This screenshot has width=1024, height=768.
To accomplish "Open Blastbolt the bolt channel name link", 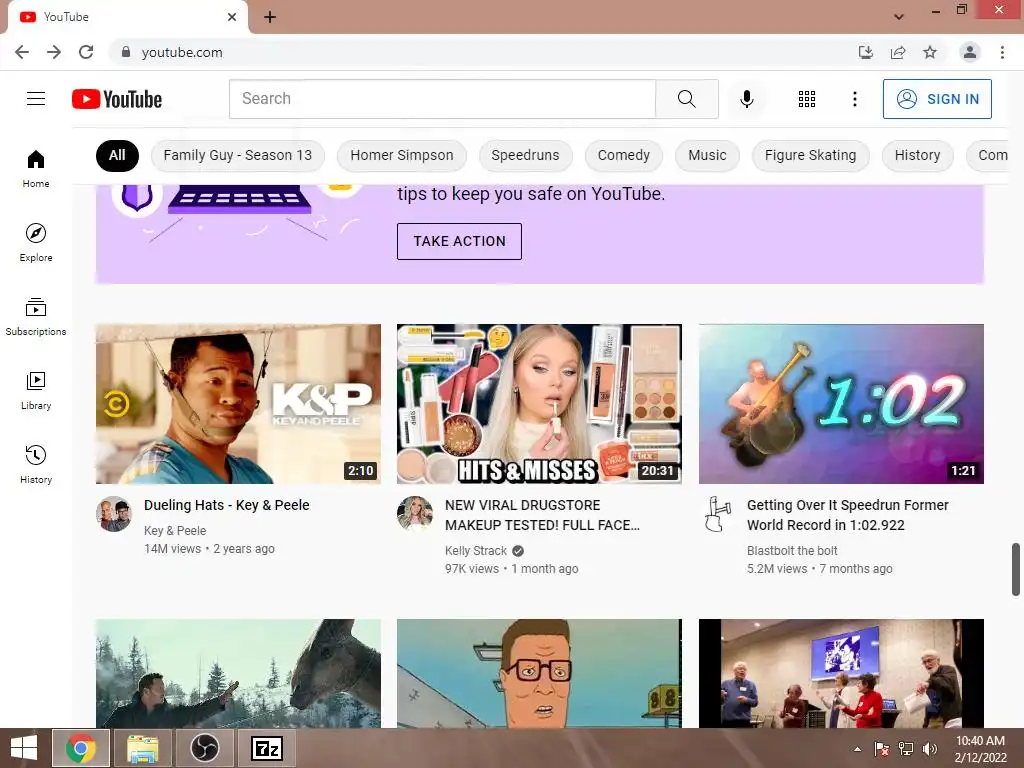I will pyautogui.click(x=792, y=551).
